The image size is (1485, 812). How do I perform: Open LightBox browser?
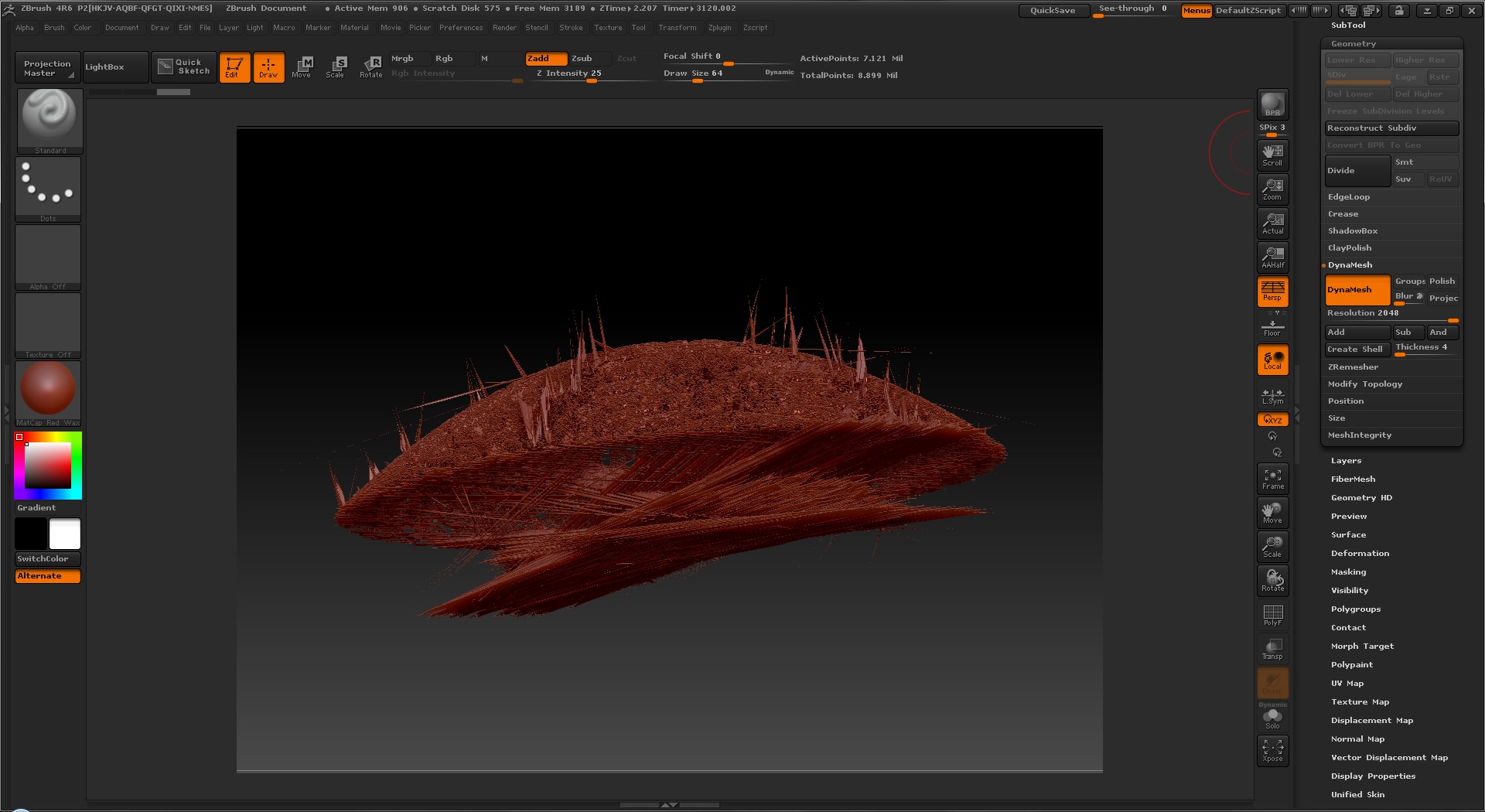[x=115, y=67]
